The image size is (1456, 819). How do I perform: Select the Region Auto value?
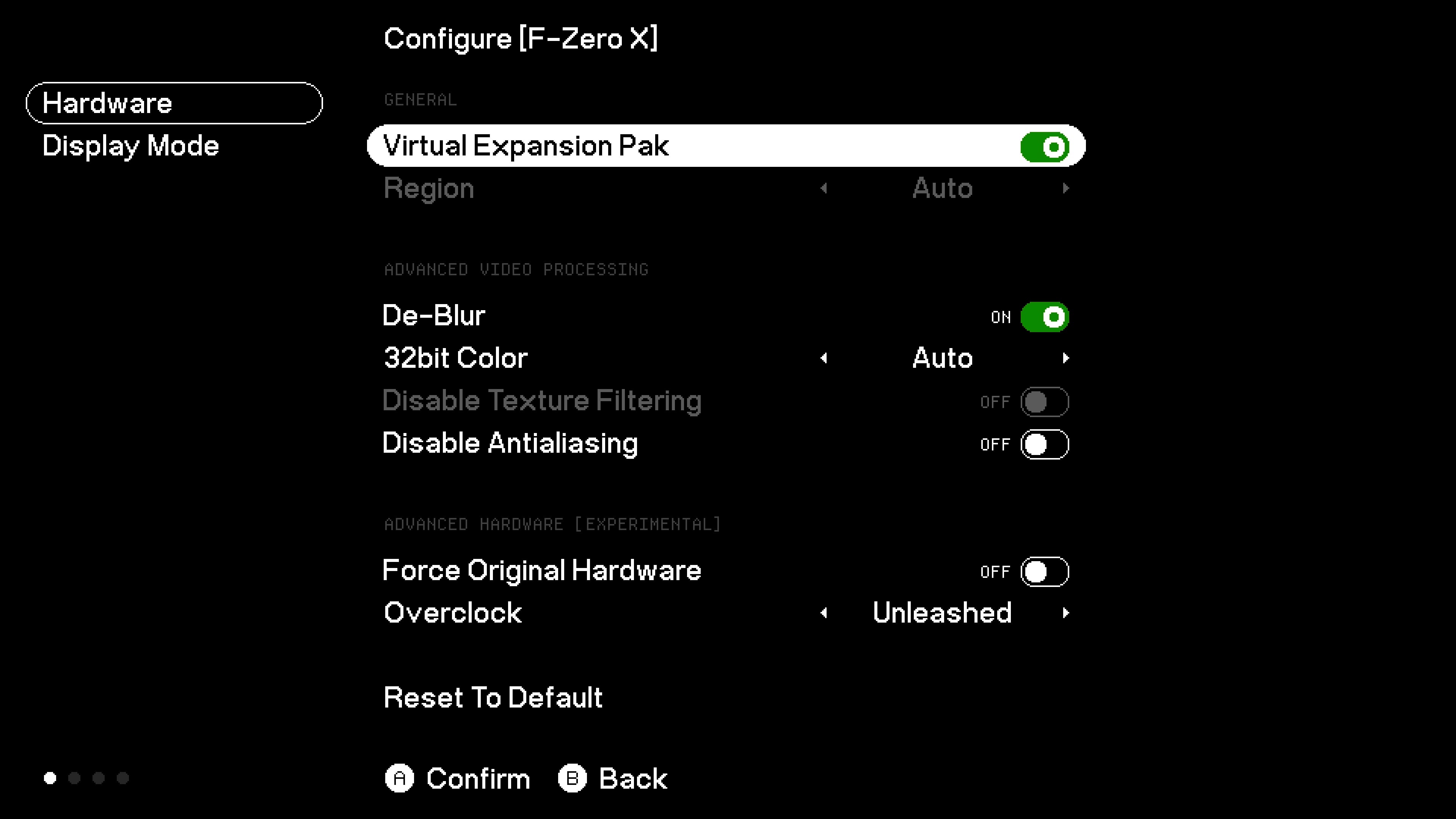(x=942, y=188)
